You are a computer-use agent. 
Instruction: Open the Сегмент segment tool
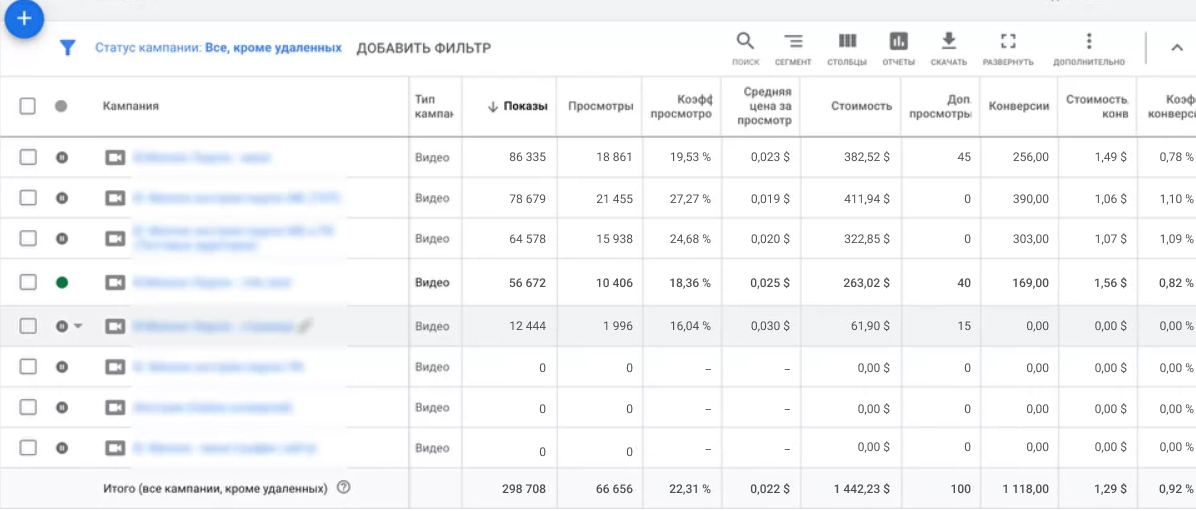(793, 48)
